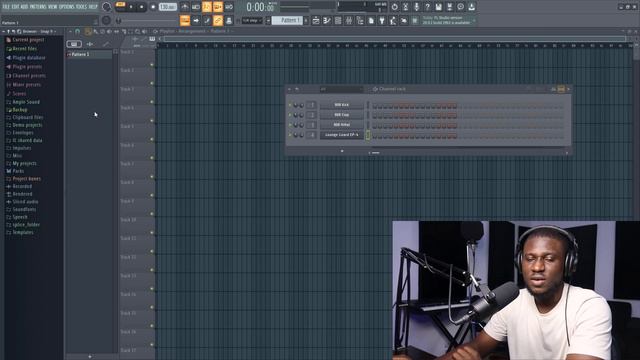Viewport: 640px width, 360px height.
Task: Open the project picker icon
Action: [371, 20]
